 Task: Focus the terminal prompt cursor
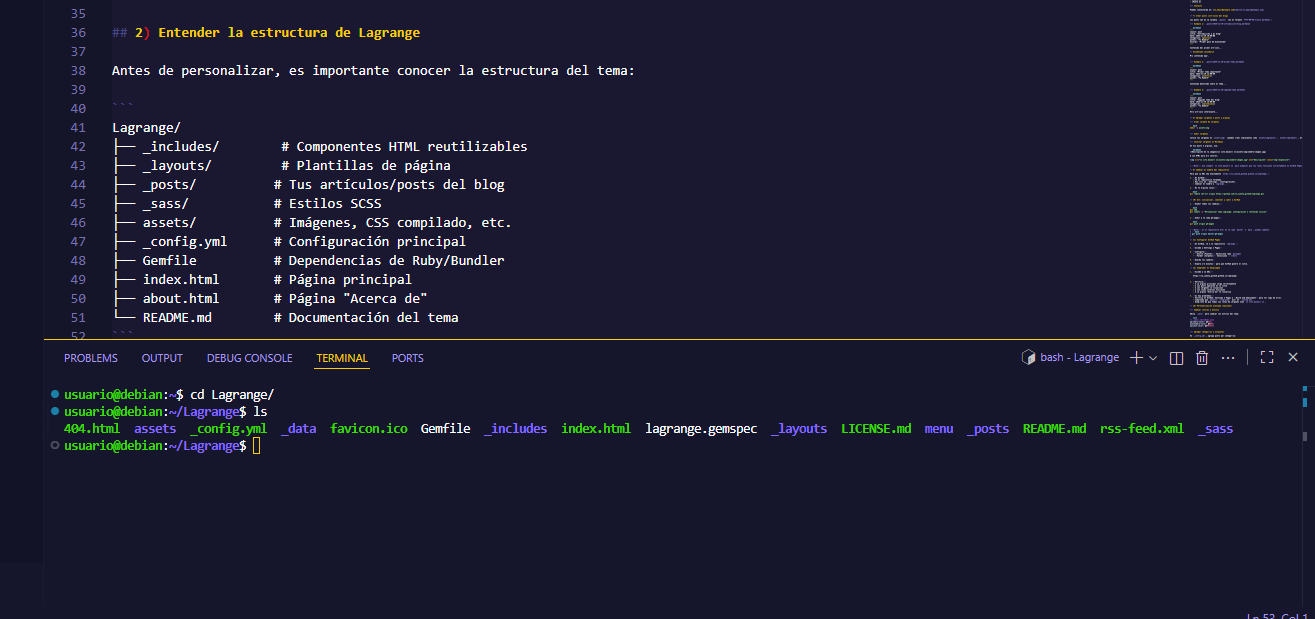click(257, 445)
